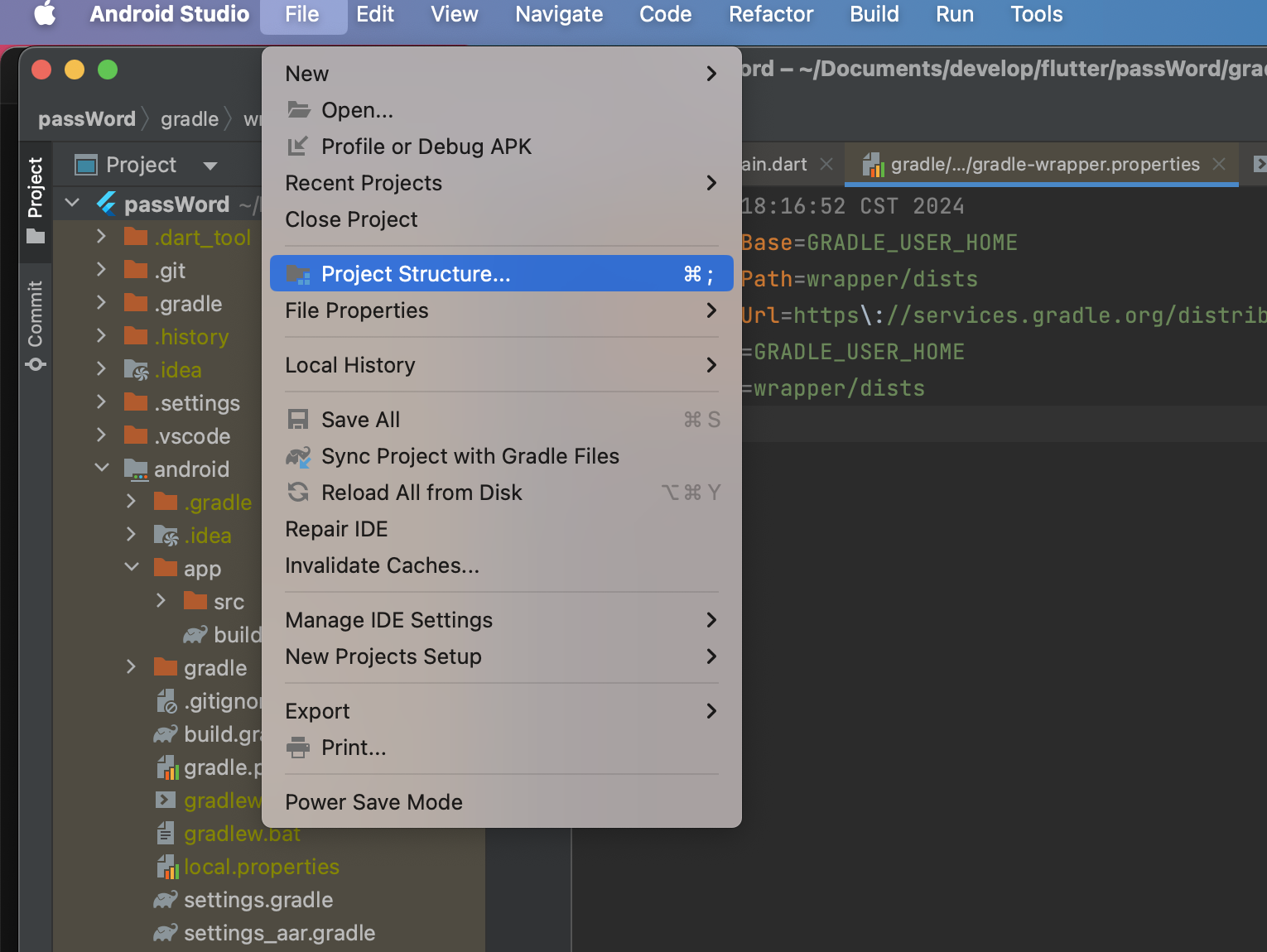The width and height of the screenshot is (1267, 952).
Task: Collapse the app folder
Action: pos(132,567)
